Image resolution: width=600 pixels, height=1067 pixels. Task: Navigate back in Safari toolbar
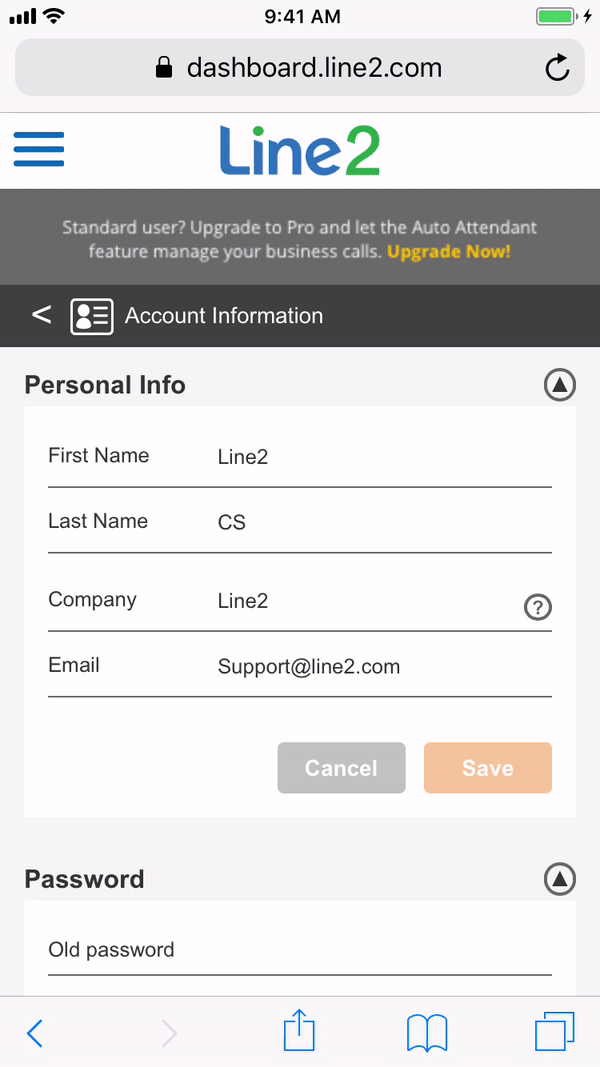[x=35, y=1032]
